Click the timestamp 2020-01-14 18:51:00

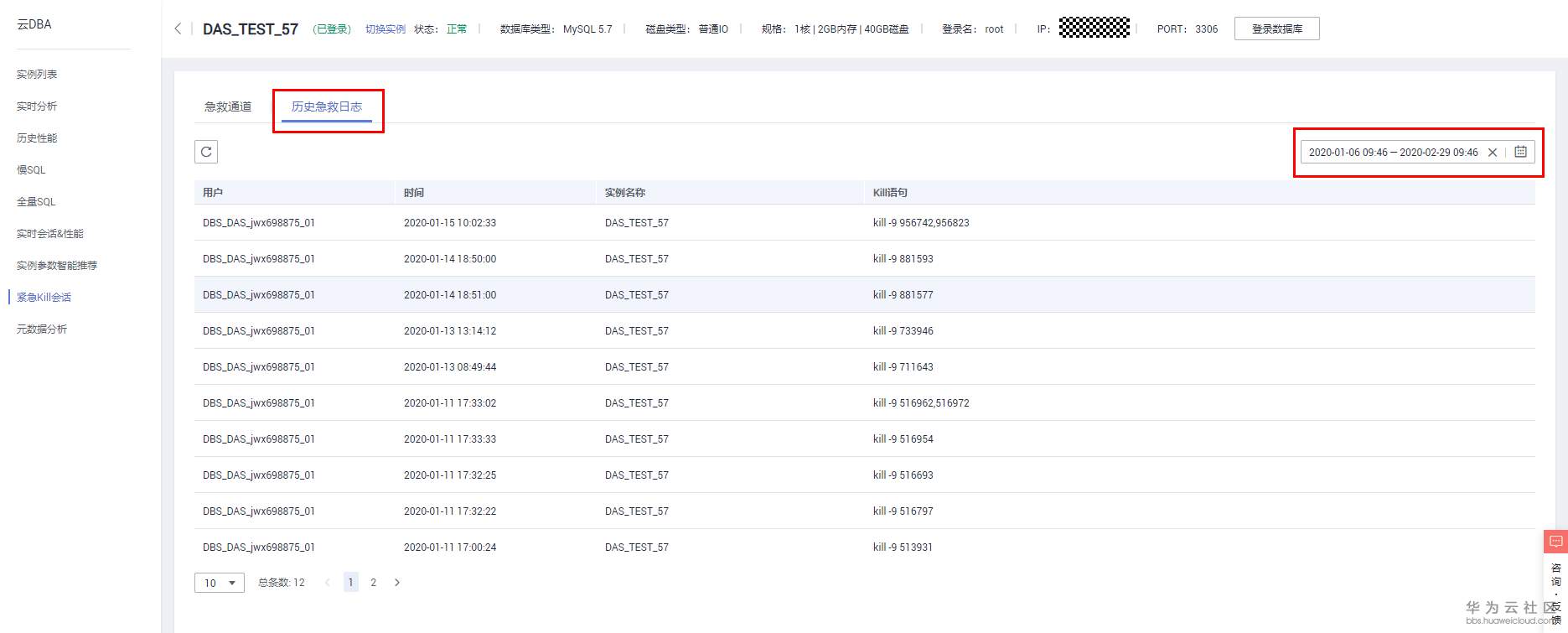pos(450,295)
